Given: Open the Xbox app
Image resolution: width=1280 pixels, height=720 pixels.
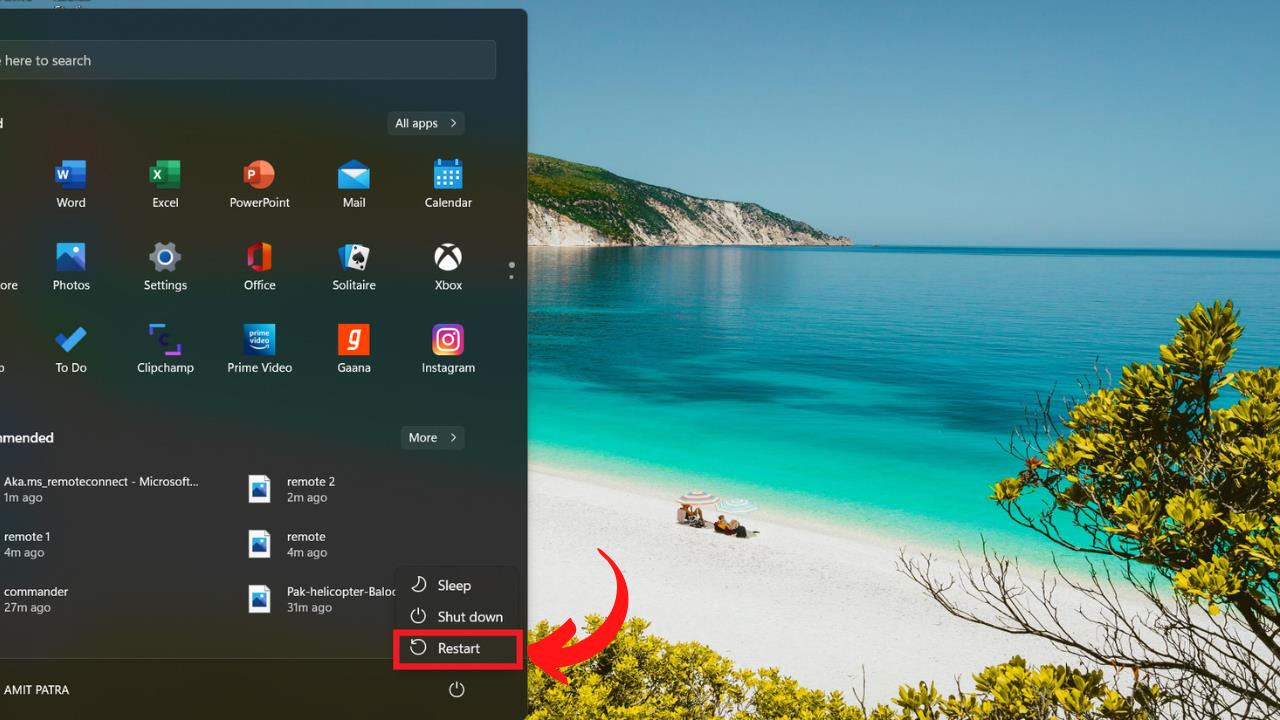Looking at the screenshot, I should (448, 267).
